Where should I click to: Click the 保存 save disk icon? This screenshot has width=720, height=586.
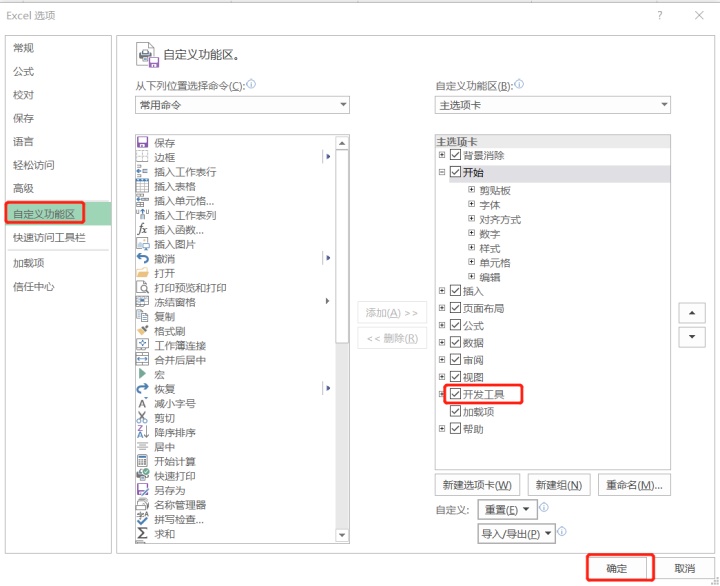[142, 142]
